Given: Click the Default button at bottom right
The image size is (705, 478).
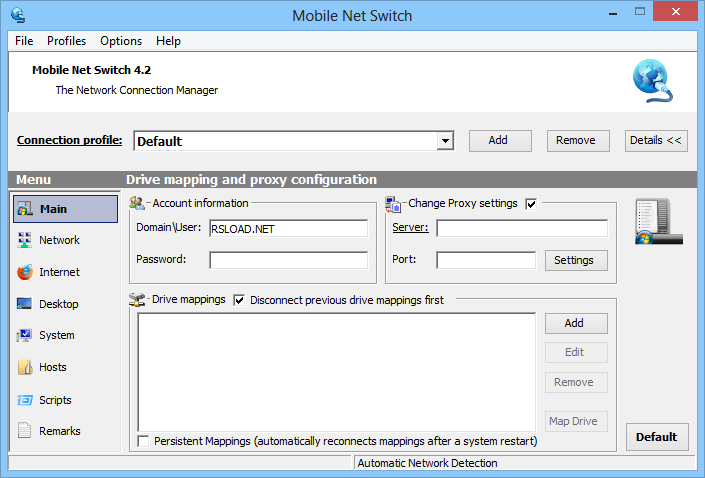Looking at the screenshot, I should [x=657, y=437].
